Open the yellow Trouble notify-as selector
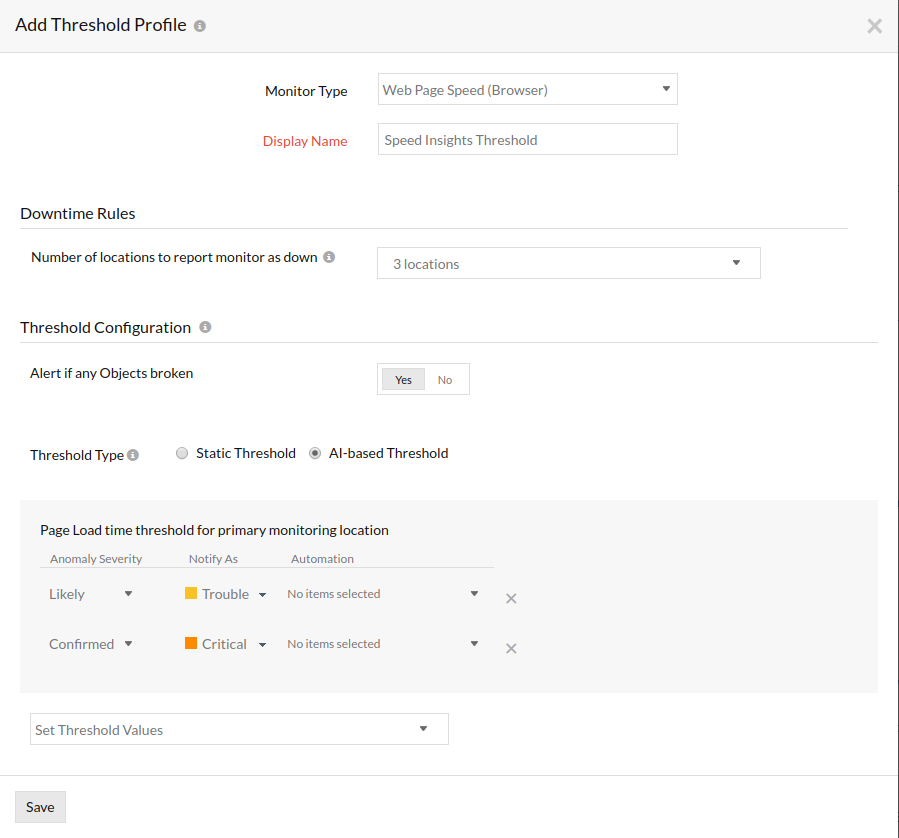Image resolution: width=899 pixels, height=838 pixels. [x=226, y=594]
